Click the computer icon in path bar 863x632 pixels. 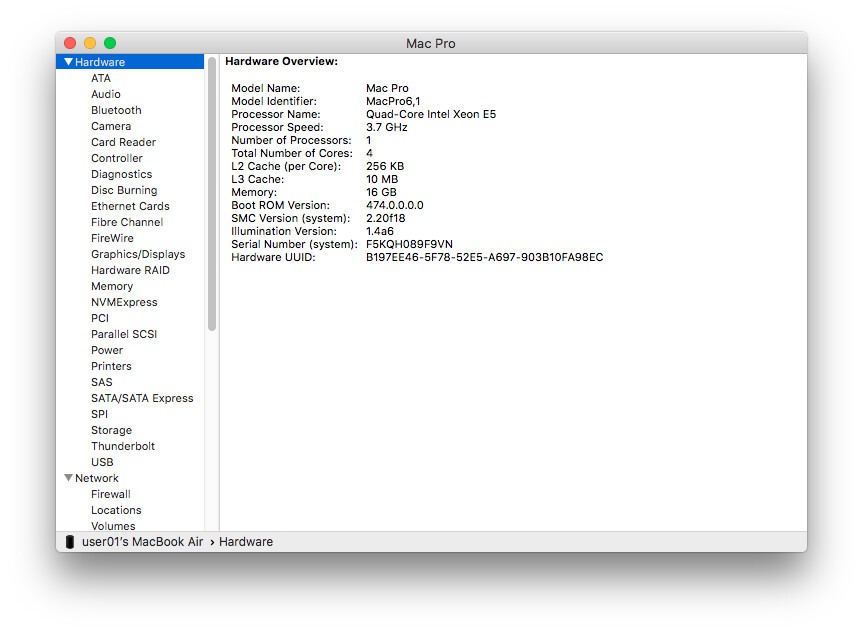coord(69,542)
